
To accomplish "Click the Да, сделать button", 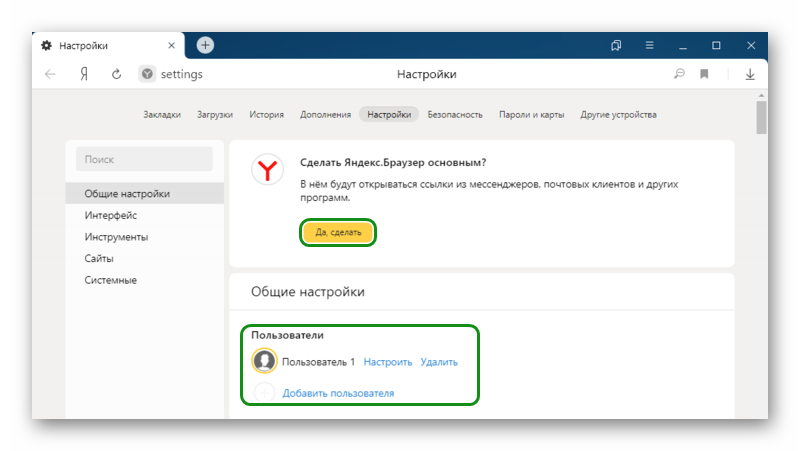I will coord(338,232).
